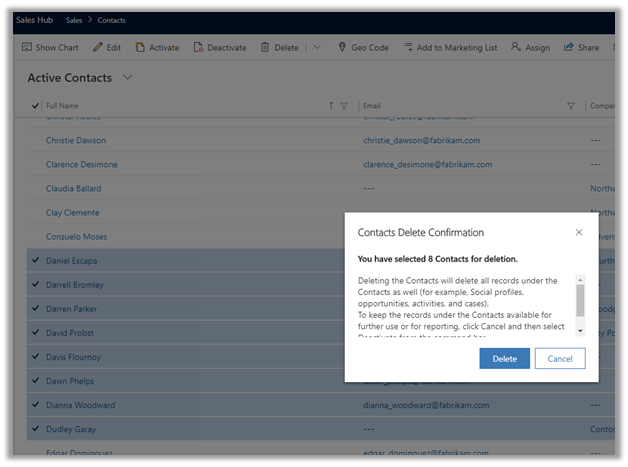The height and width of the screenshot is (467, 628).
Task: Click the Activate icon in command bar
Action: pyautogui.click(x=141, y=47)
